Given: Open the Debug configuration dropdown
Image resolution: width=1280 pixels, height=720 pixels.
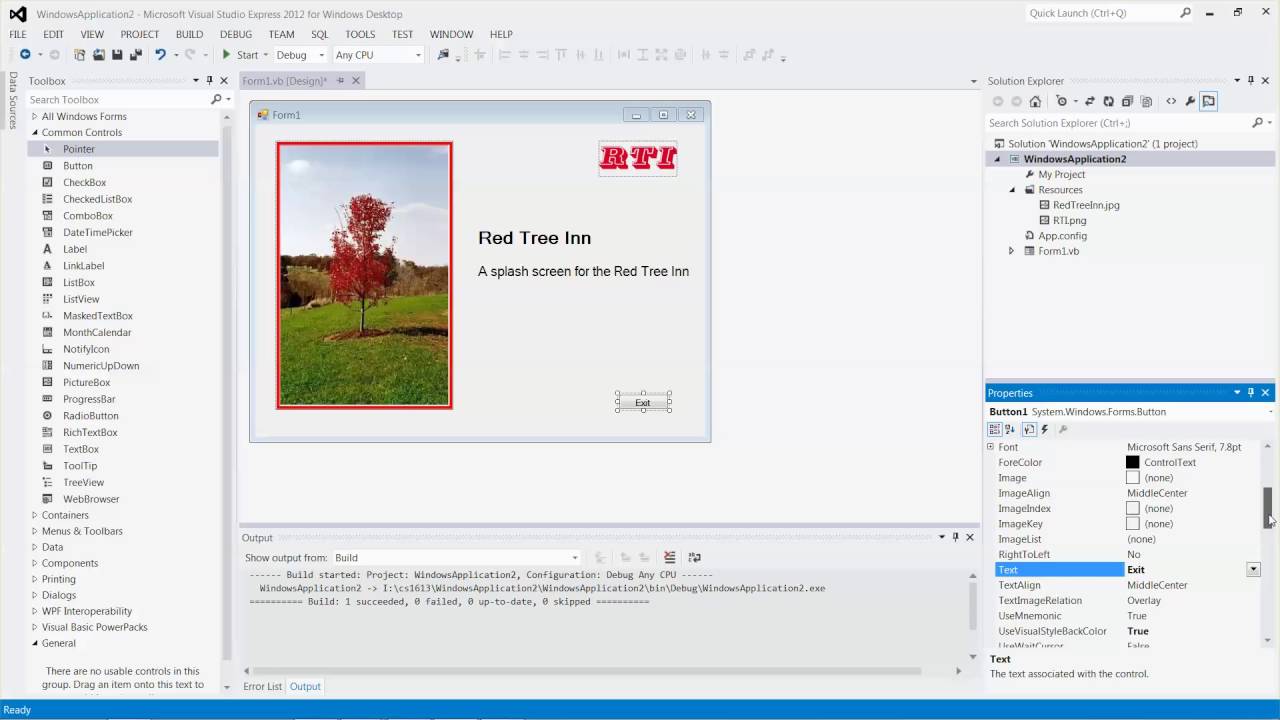Looking at the screenshot, I should [322, 55].
